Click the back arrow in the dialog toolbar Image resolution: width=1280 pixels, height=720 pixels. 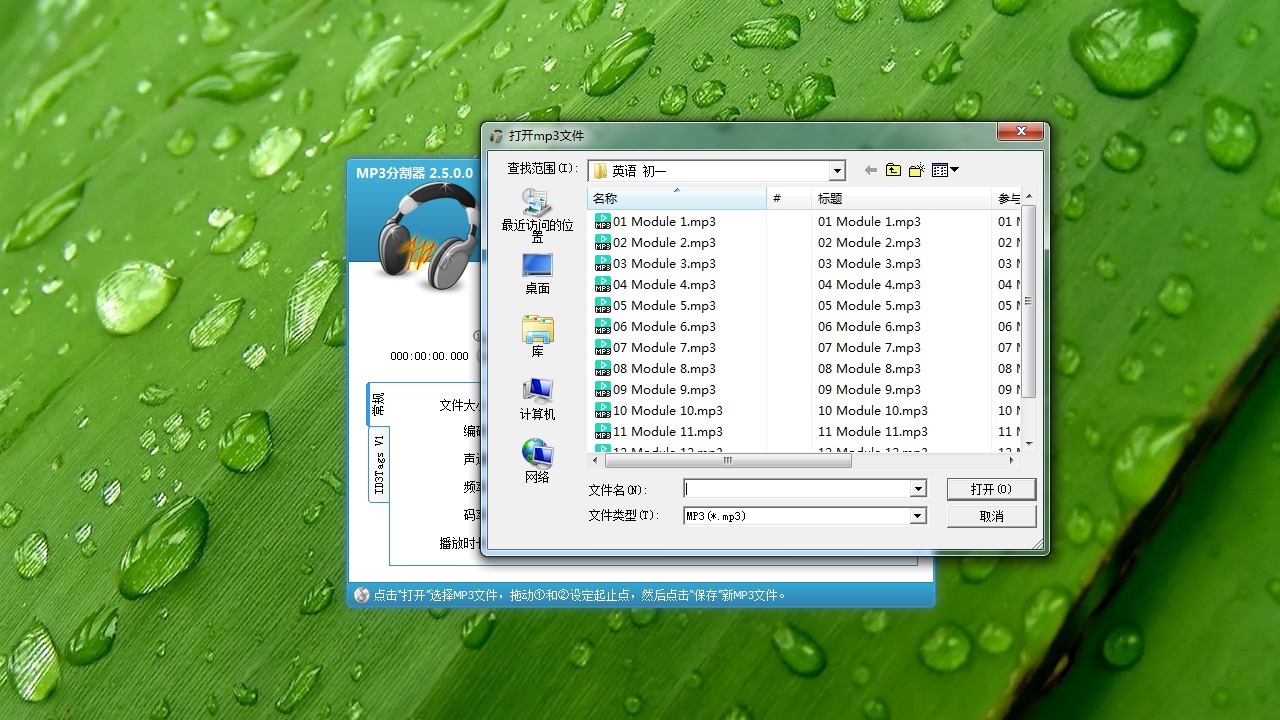click(869, 170)
